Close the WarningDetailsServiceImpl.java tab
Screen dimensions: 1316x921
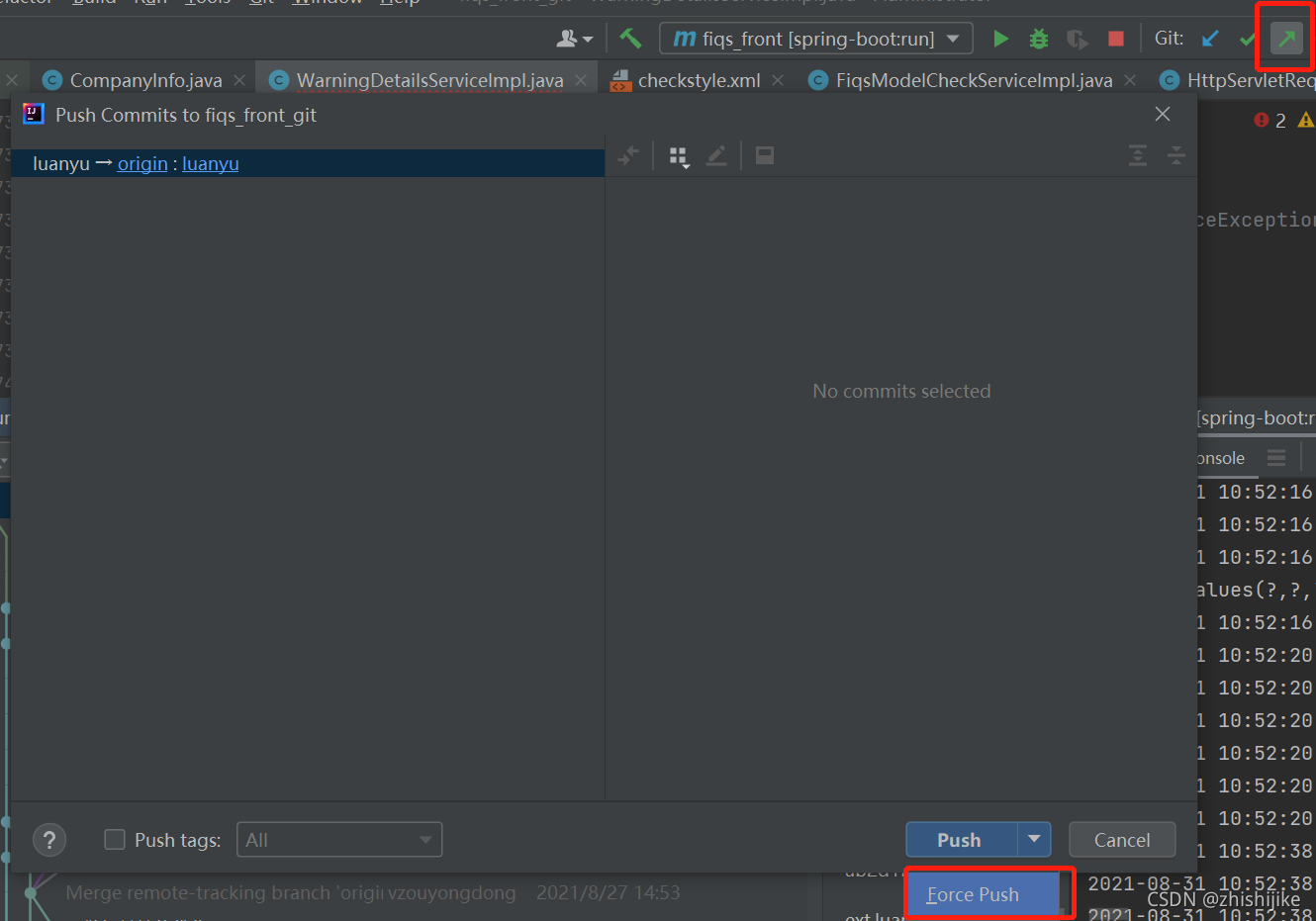tap(581, 80)
